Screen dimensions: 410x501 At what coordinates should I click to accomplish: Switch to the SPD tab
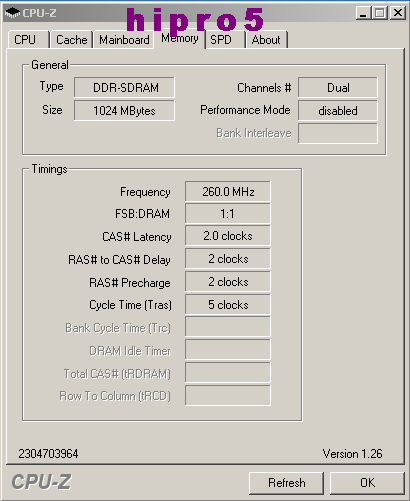pyautogui.click(x=226, y=40)
